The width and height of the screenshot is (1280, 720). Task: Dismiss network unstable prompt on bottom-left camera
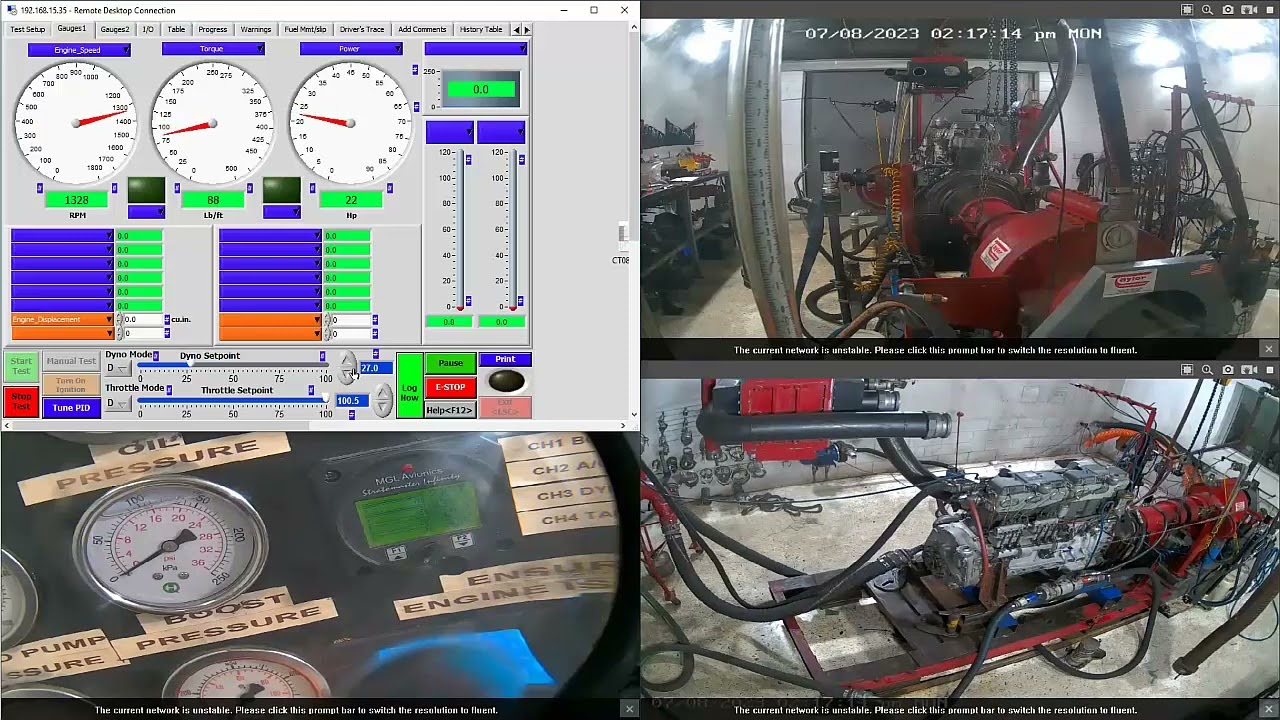tap(629, 709)
